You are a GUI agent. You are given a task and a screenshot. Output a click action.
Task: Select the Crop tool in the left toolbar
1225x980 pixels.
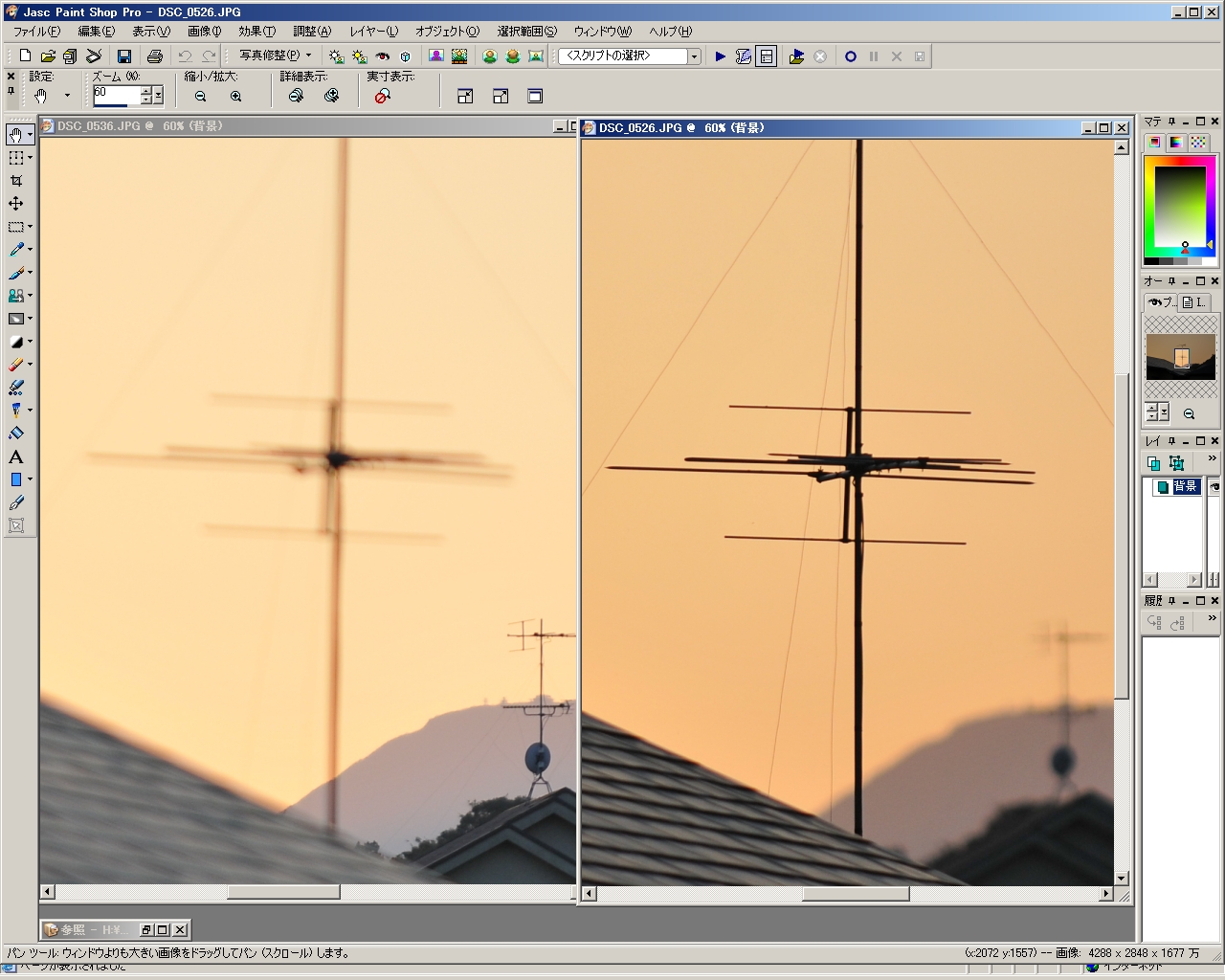[16, 181]
